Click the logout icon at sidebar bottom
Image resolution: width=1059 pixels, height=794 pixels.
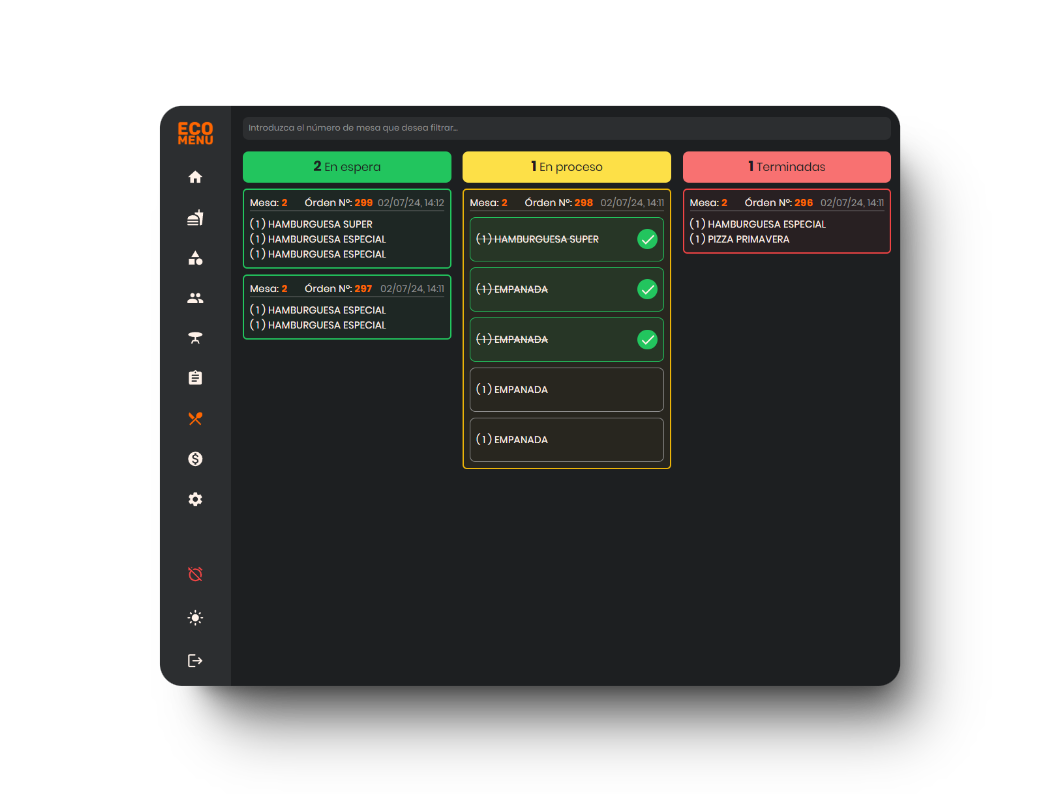[x=195, y=661]
